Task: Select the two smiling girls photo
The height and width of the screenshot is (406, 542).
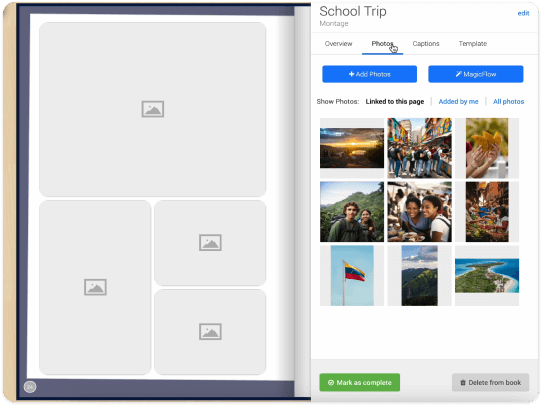Action: (x=419, y=211)
